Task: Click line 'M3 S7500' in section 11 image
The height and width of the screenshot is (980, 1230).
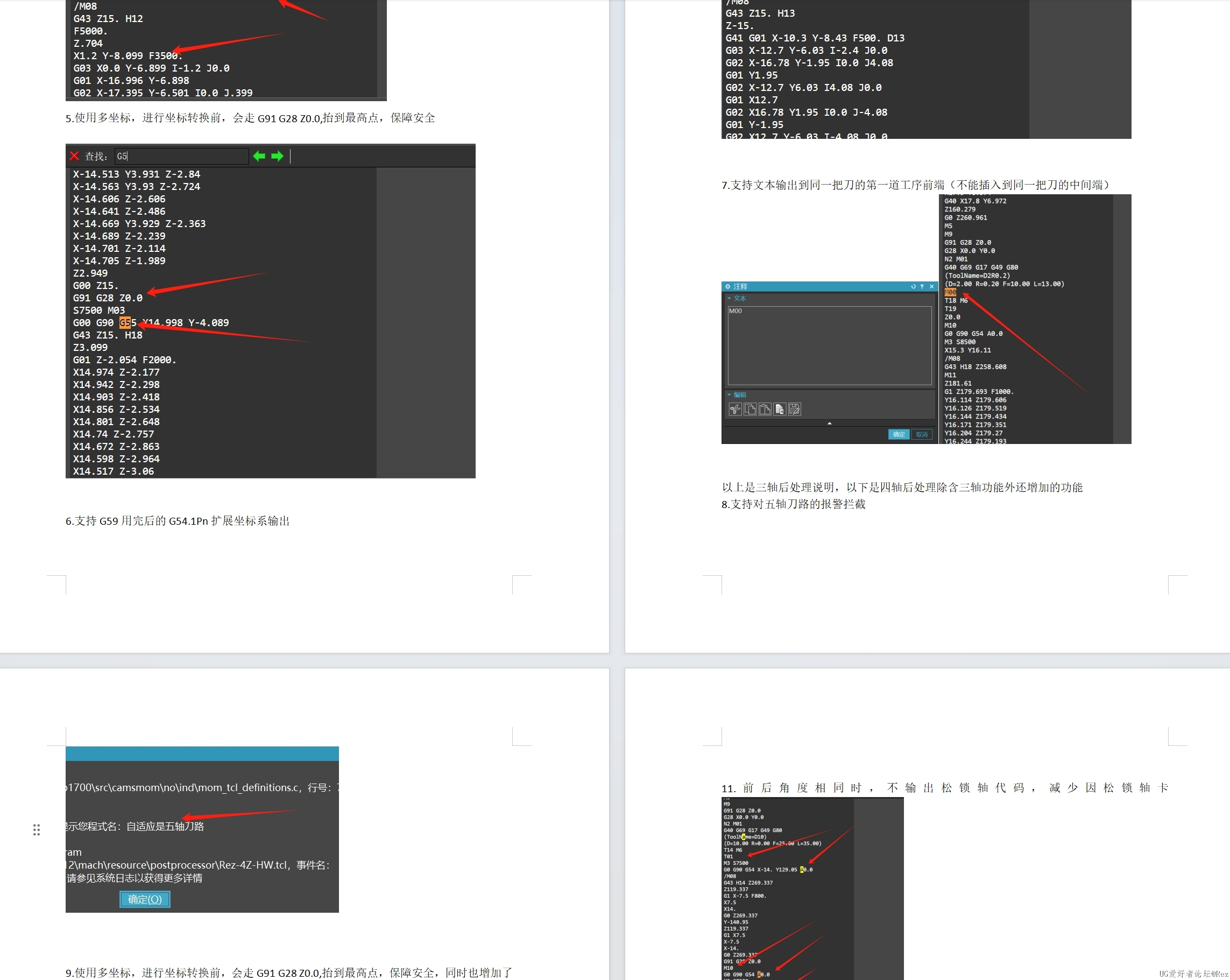Action: point(736,863)
